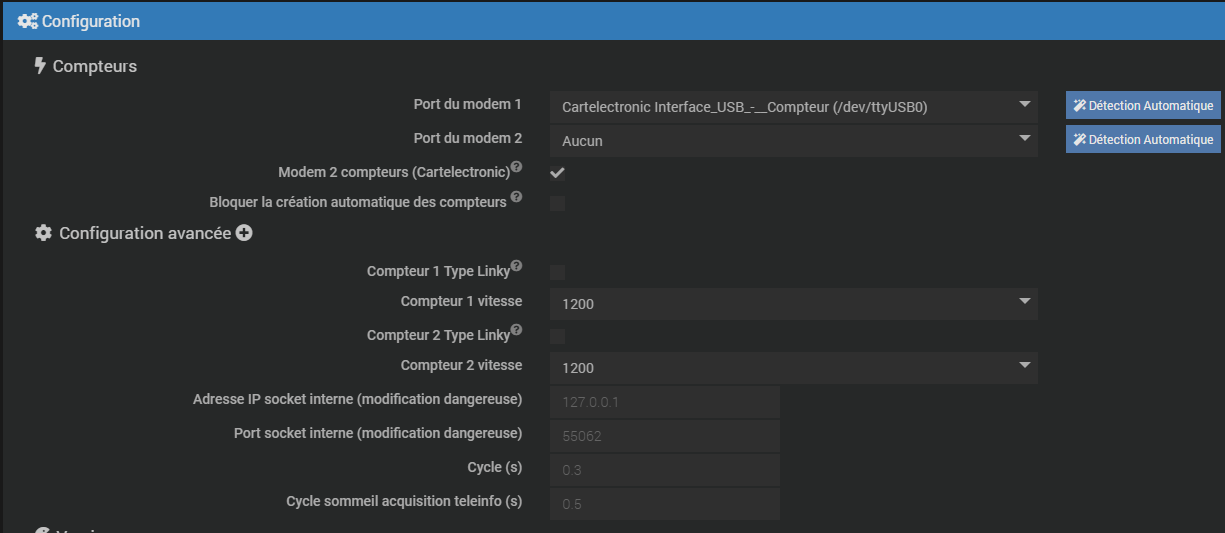Uncheck Modem 2 compteurs (Cartelectronic) checkbox
Image resolution: width=1225 pixels, height=533 pixels.
(x=558, y=173)
